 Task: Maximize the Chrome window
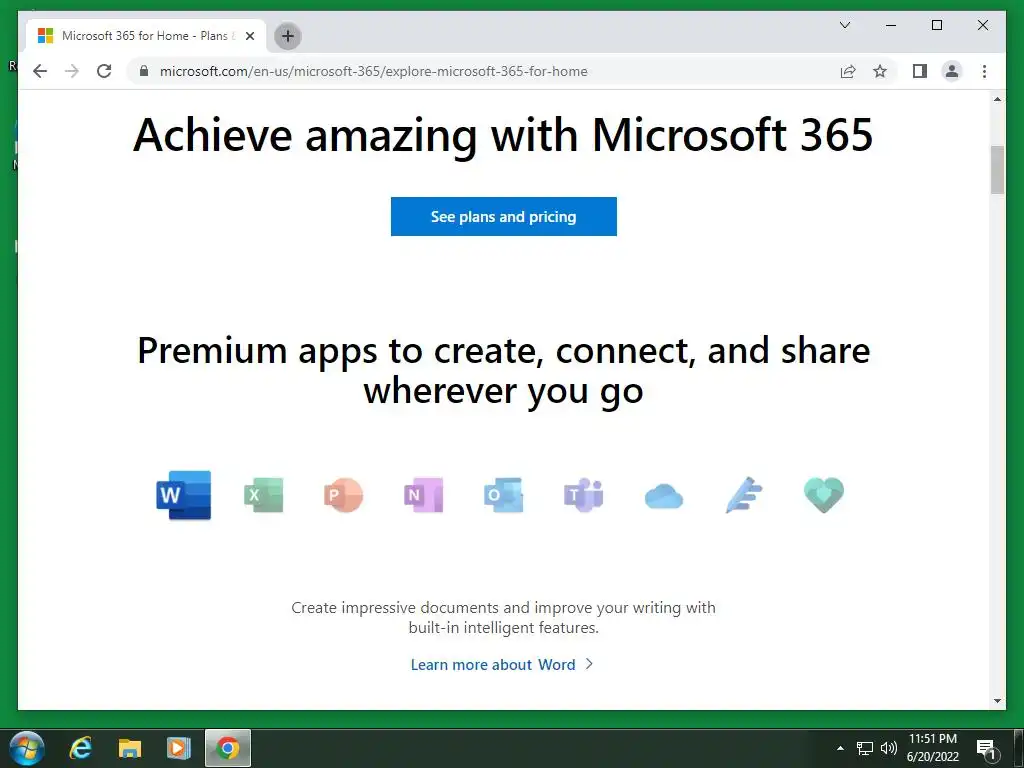[936, 25]
